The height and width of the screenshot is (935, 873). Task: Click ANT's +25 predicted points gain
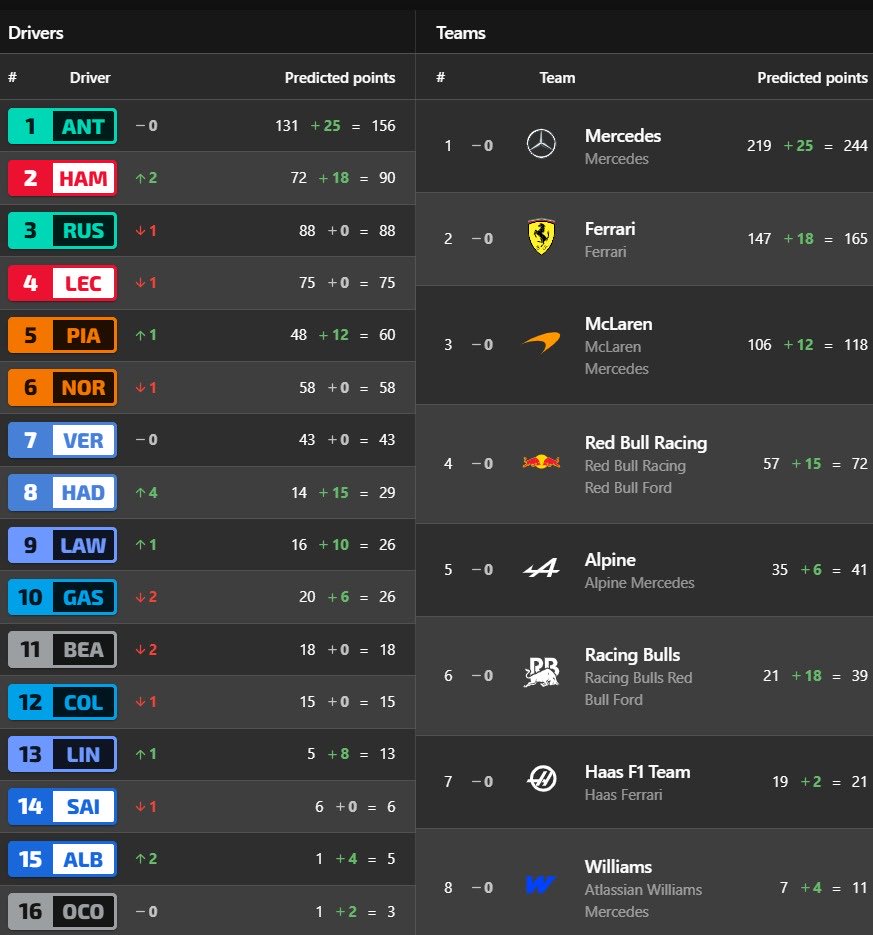326,126
